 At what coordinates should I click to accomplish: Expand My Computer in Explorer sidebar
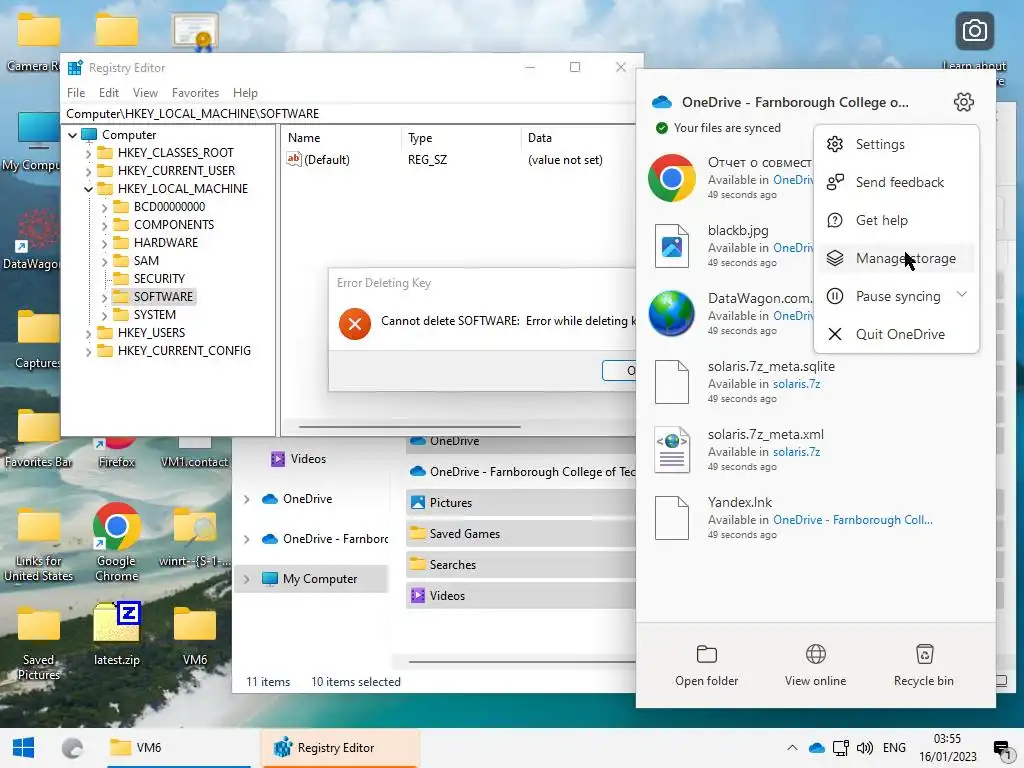point(247,579)
